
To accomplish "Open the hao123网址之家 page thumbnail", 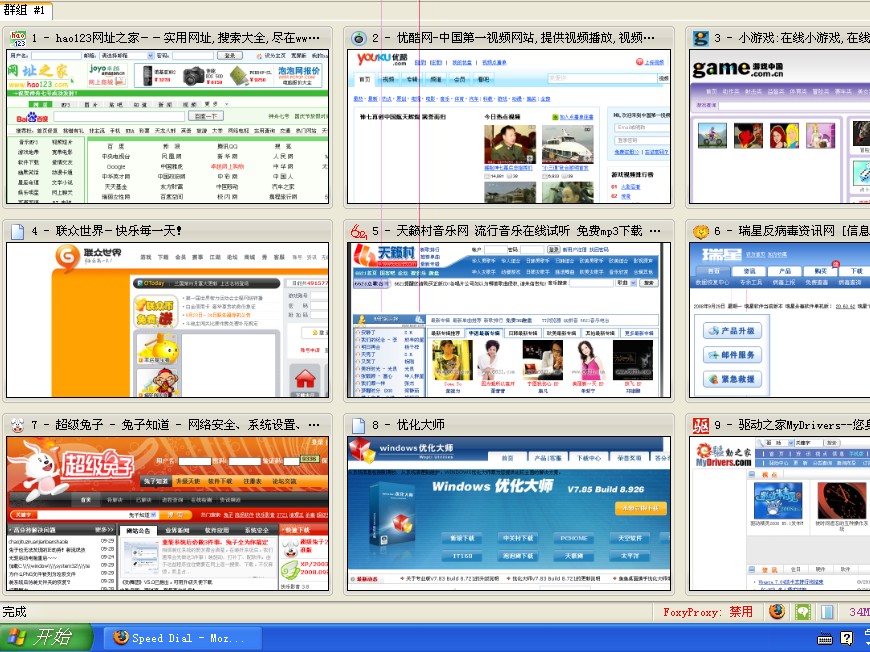I will (168, 127).
